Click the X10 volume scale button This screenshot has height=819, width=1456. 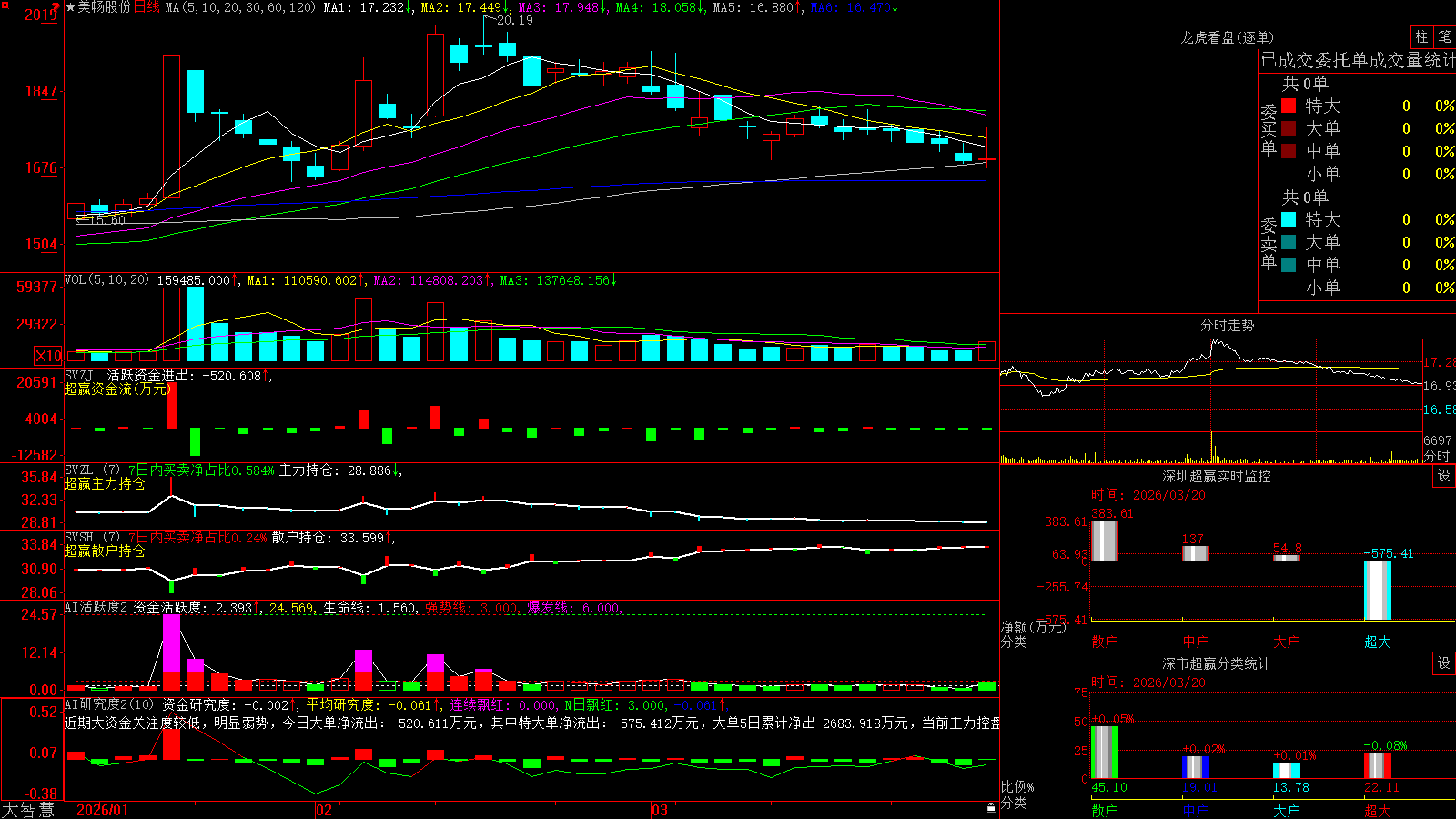pos(48,356)
